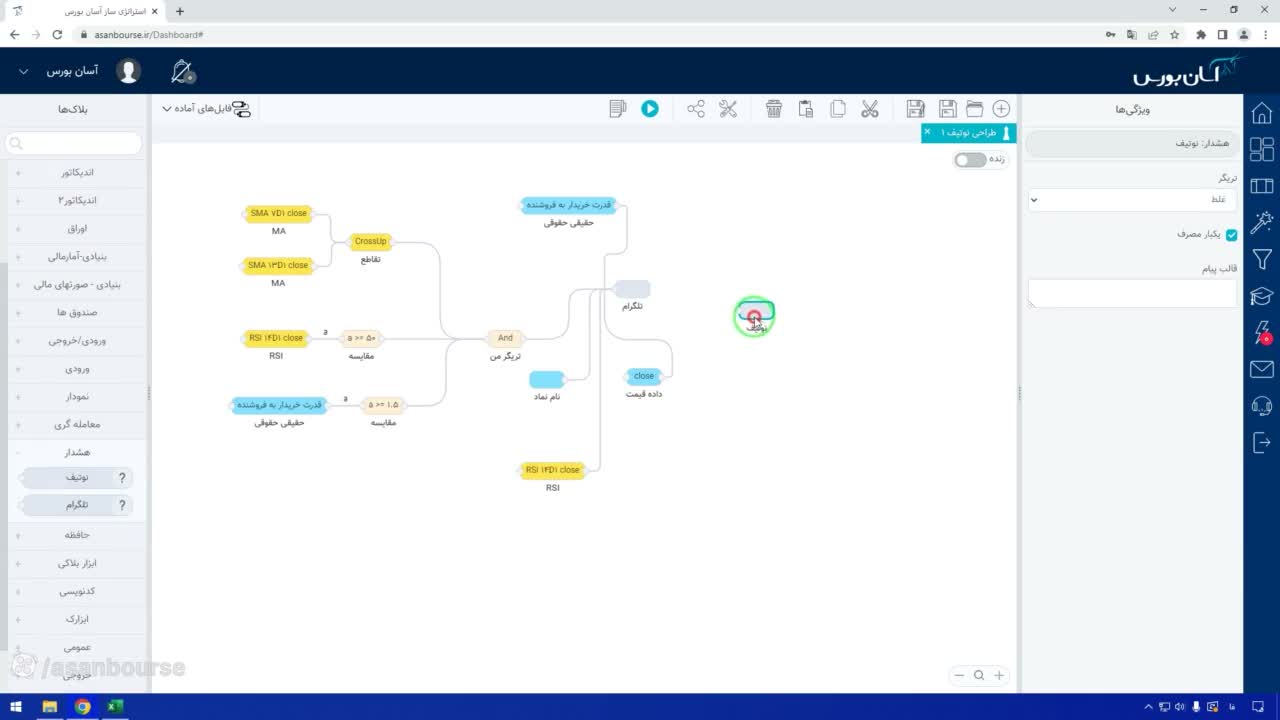Expand the فایل‌های آماده dropdown
Image resolution: width=1280 pixels, height=720 pixels.
click(206, 109)
